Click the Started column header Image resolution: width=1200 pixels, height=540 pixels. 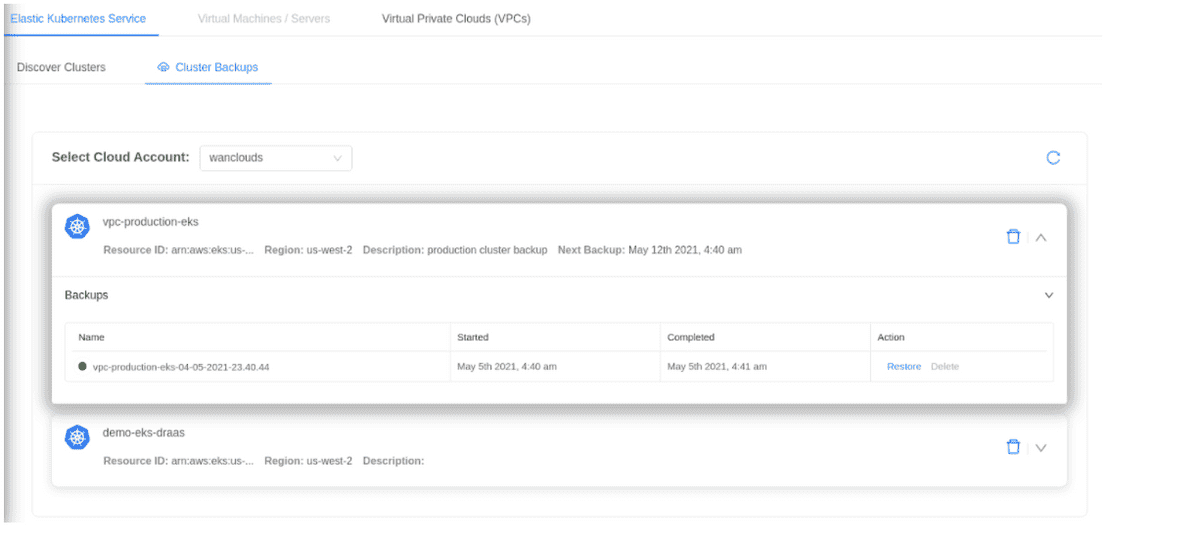tap(473, 338)
